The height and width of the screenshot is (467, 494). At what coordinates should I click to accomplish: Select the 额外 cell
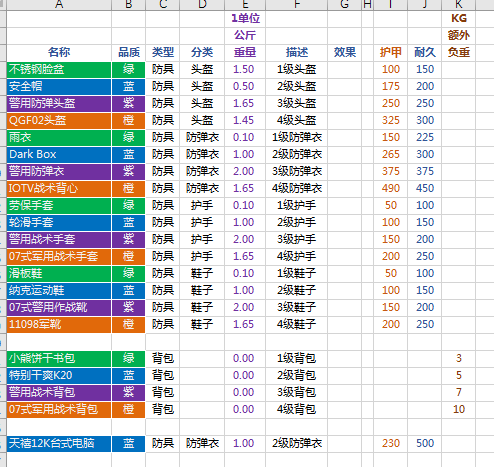coord(459,36)
